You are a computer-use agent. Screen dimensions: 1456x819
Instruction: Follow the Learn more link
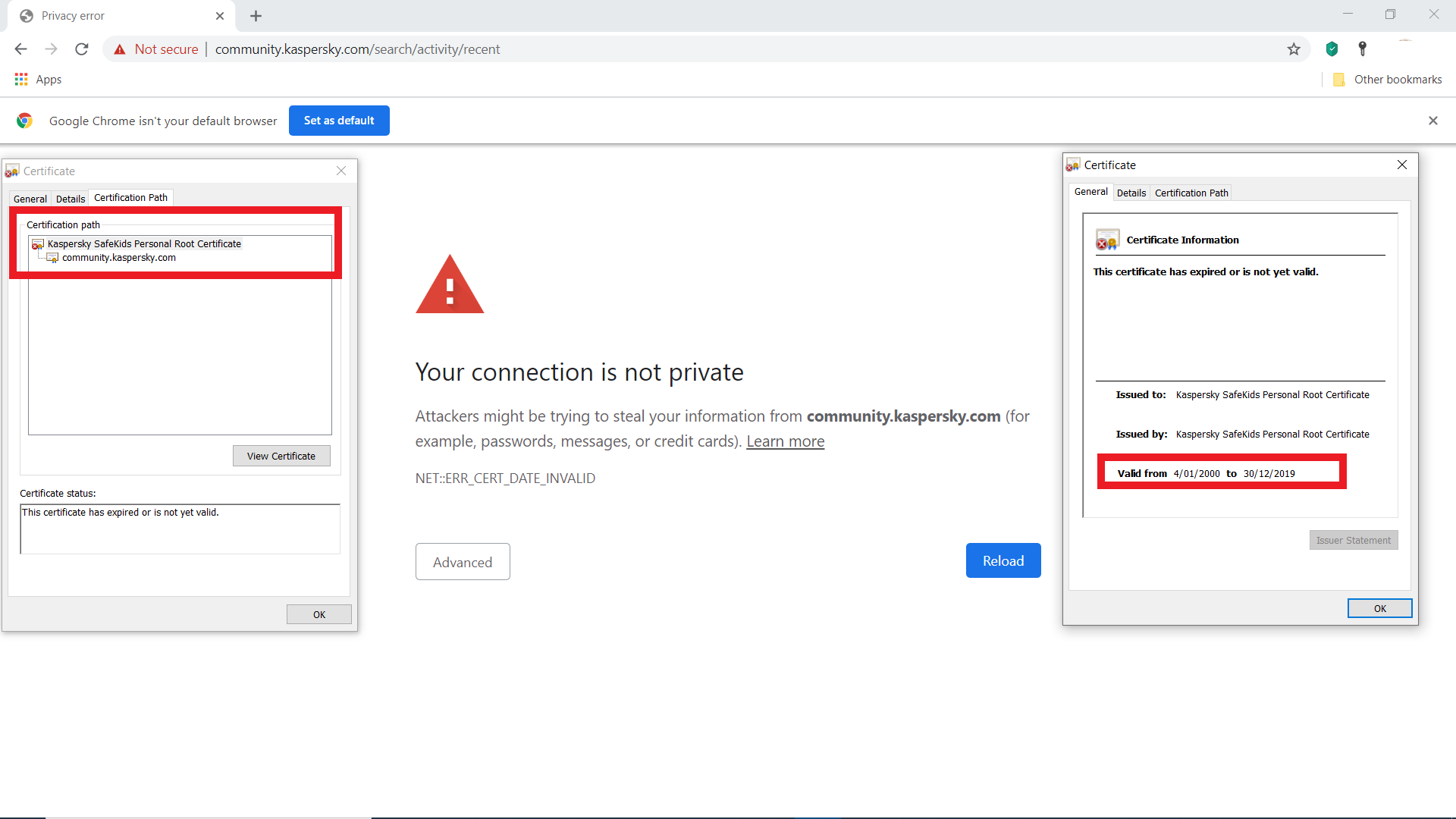[x=785, y=441]
